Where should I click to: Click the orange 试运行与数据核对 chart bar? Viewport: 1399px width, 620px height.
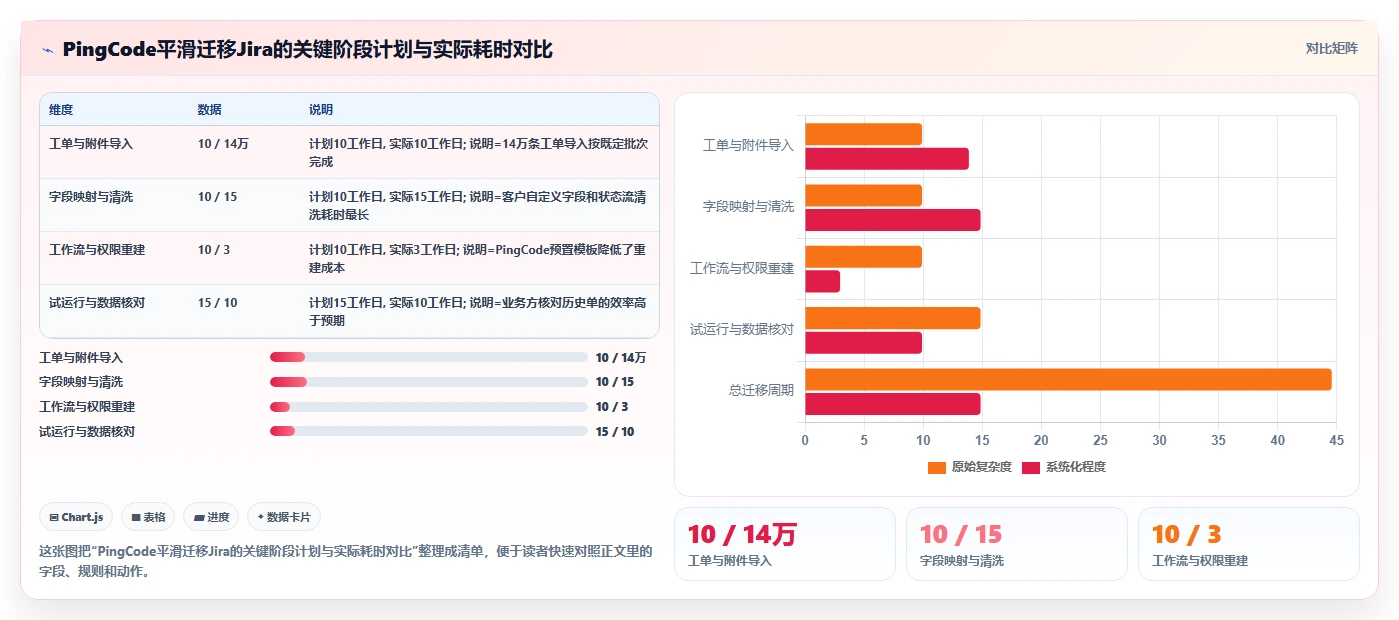click(x=893, y=318)
